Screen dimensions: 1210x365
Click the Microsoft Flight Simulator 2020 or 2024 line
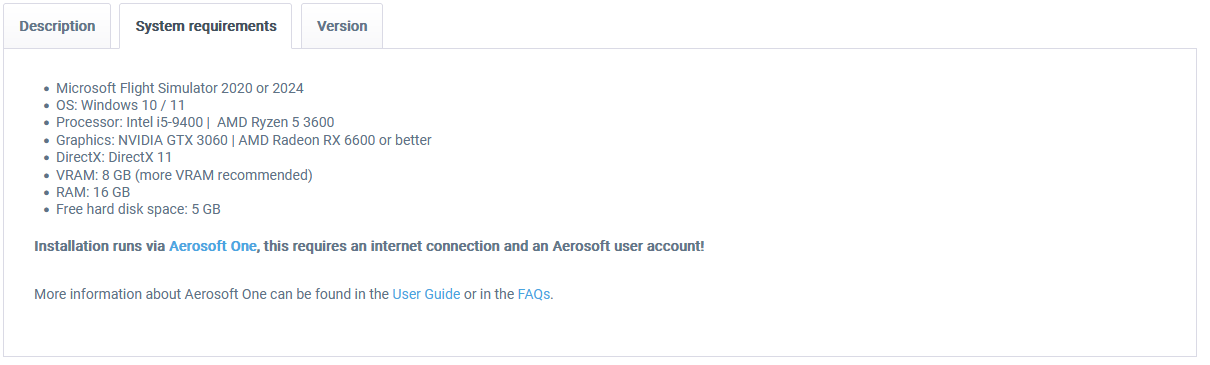tap(180, 88)
